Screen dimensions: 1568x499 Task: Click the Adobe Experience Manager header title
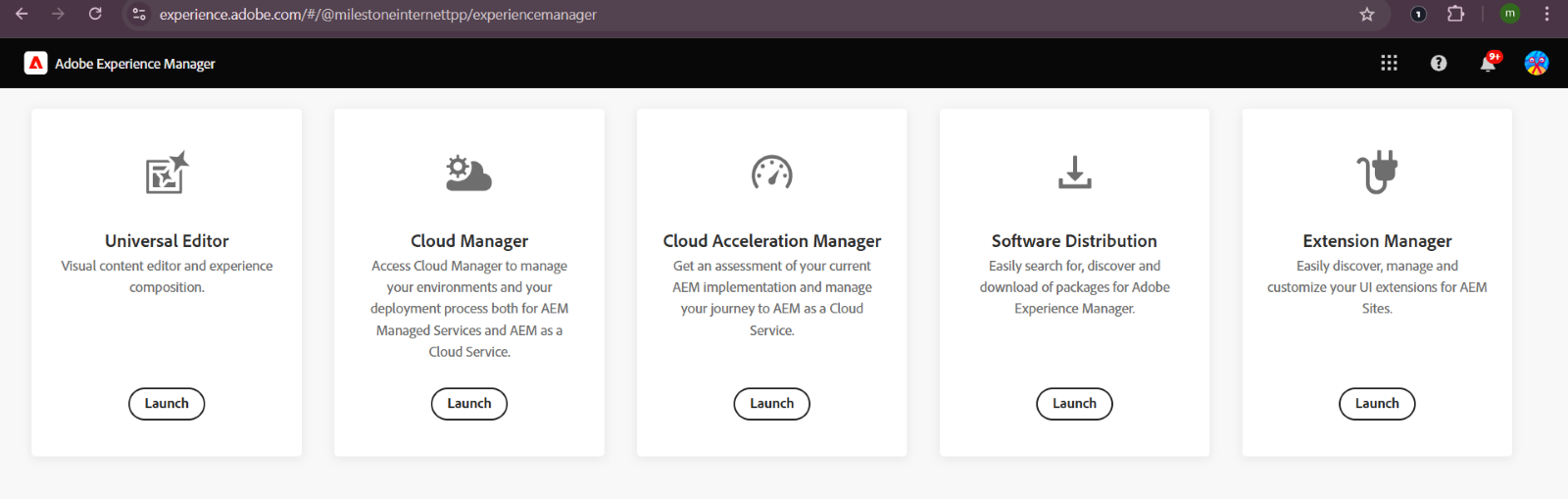(x=135, y=64)
